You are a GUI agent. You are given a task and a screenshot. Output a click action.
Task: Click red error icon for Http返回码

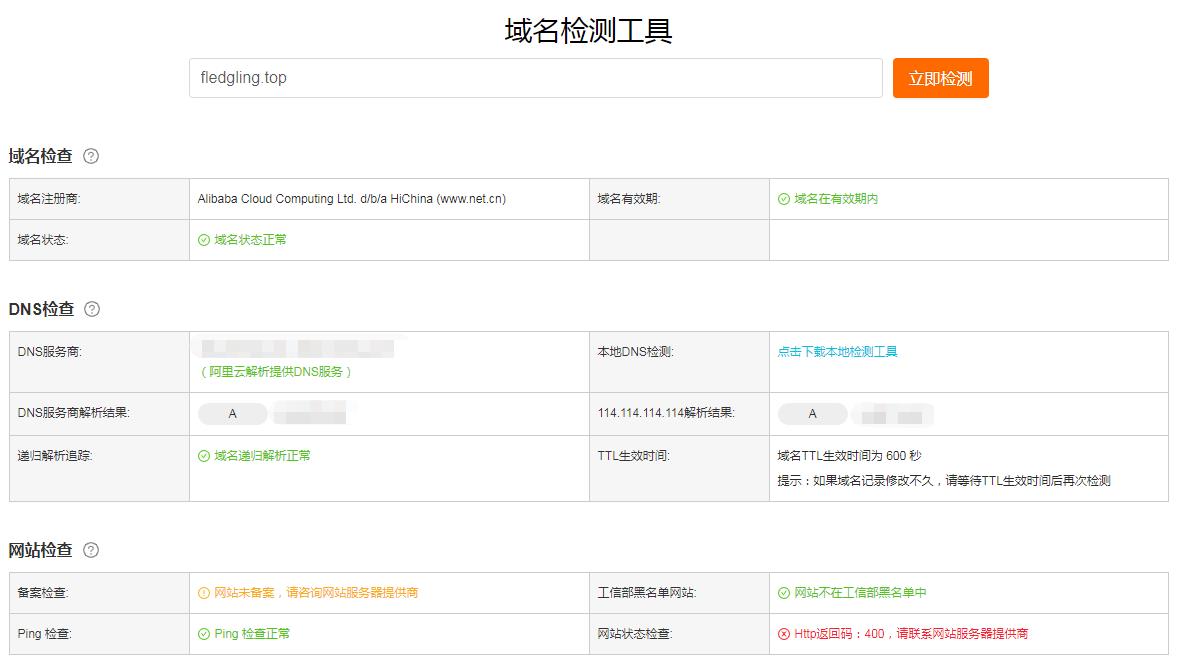784,634
